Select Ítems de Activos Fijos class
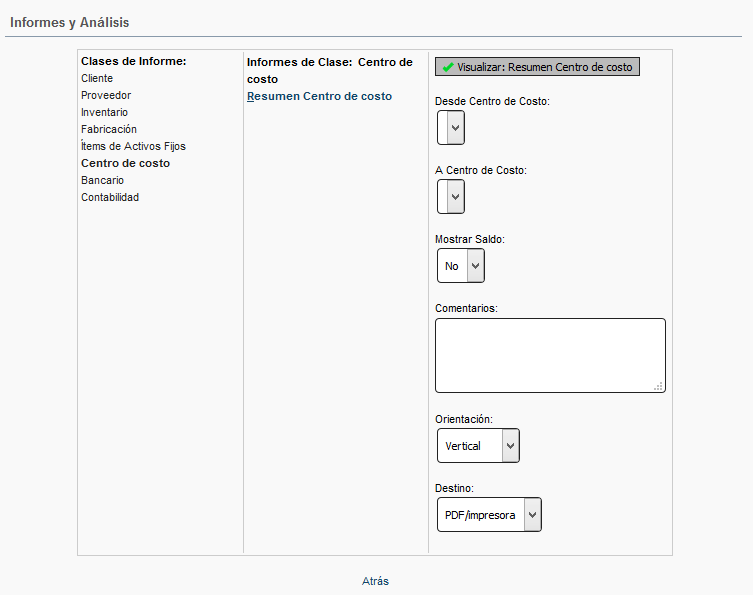The width and height of the screenshot is (753, 595). (x=133, y=146)
